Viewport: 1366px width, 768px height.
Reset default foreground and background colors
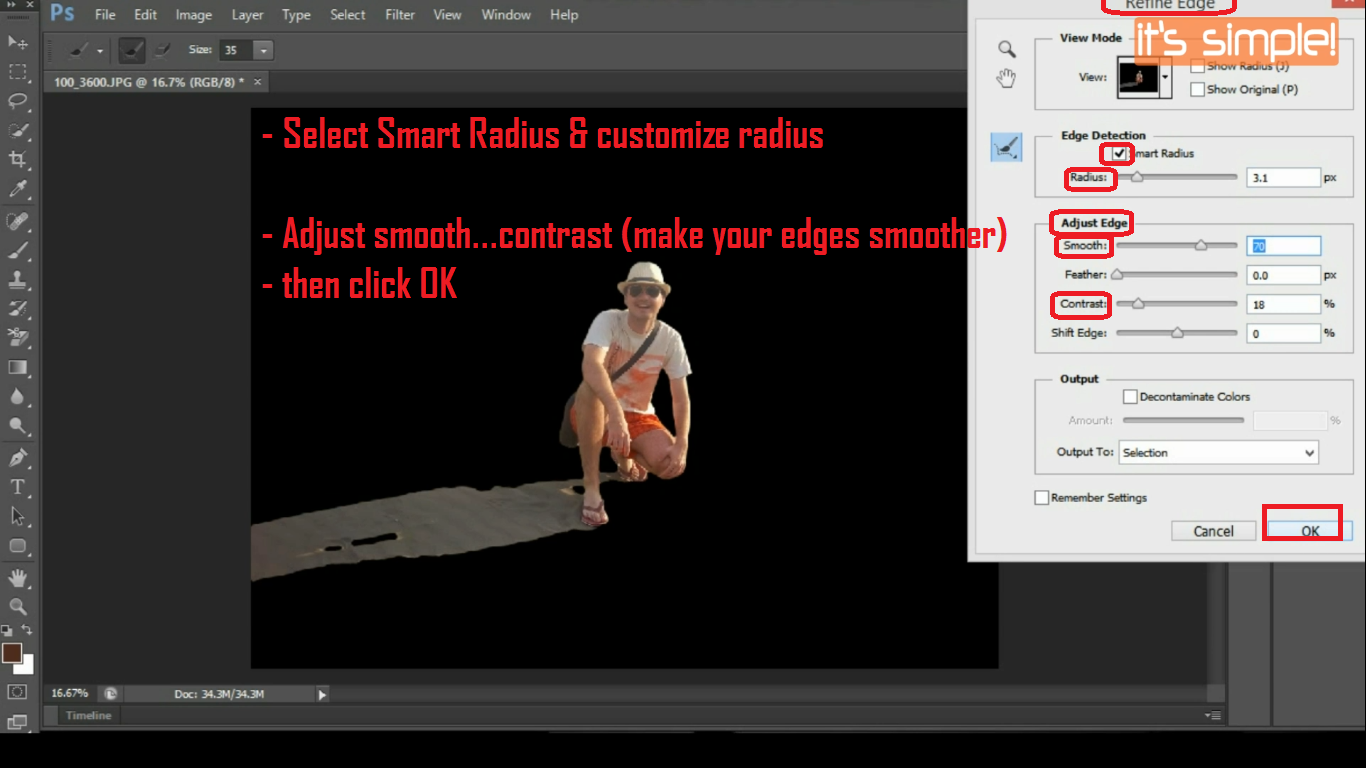[7, 631]
